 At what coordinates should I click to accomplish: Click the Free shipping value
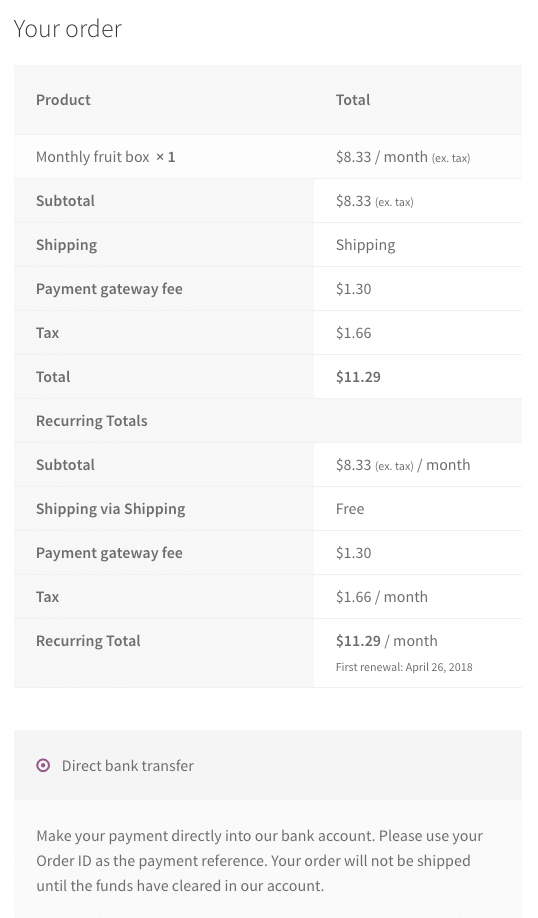coord(350,509)
